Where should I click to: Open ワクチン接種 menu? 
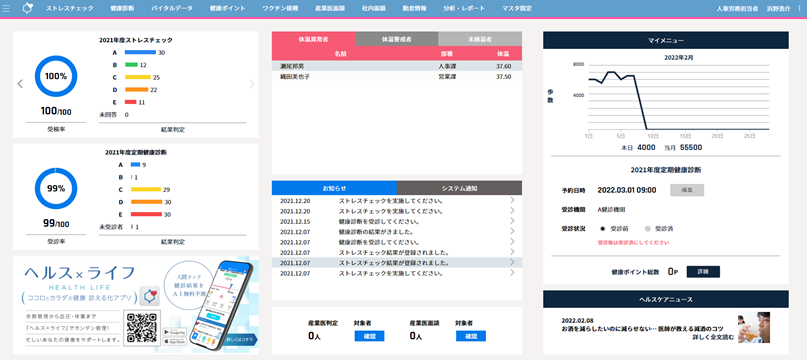(280, 9)
